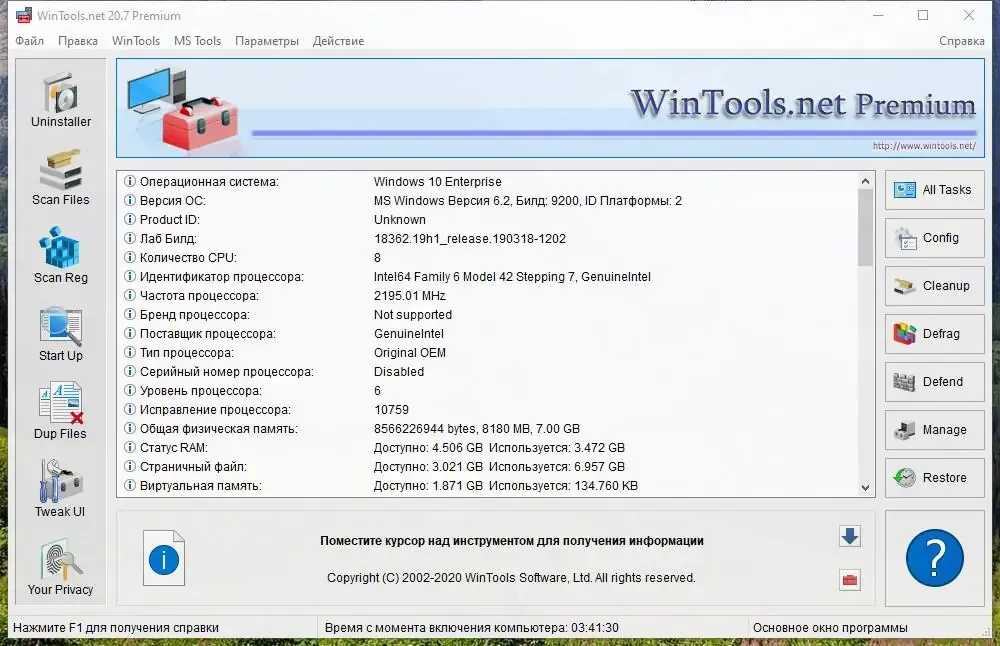
Task: Click the large blue question mark help icon
Action: (x=934, y=558)
